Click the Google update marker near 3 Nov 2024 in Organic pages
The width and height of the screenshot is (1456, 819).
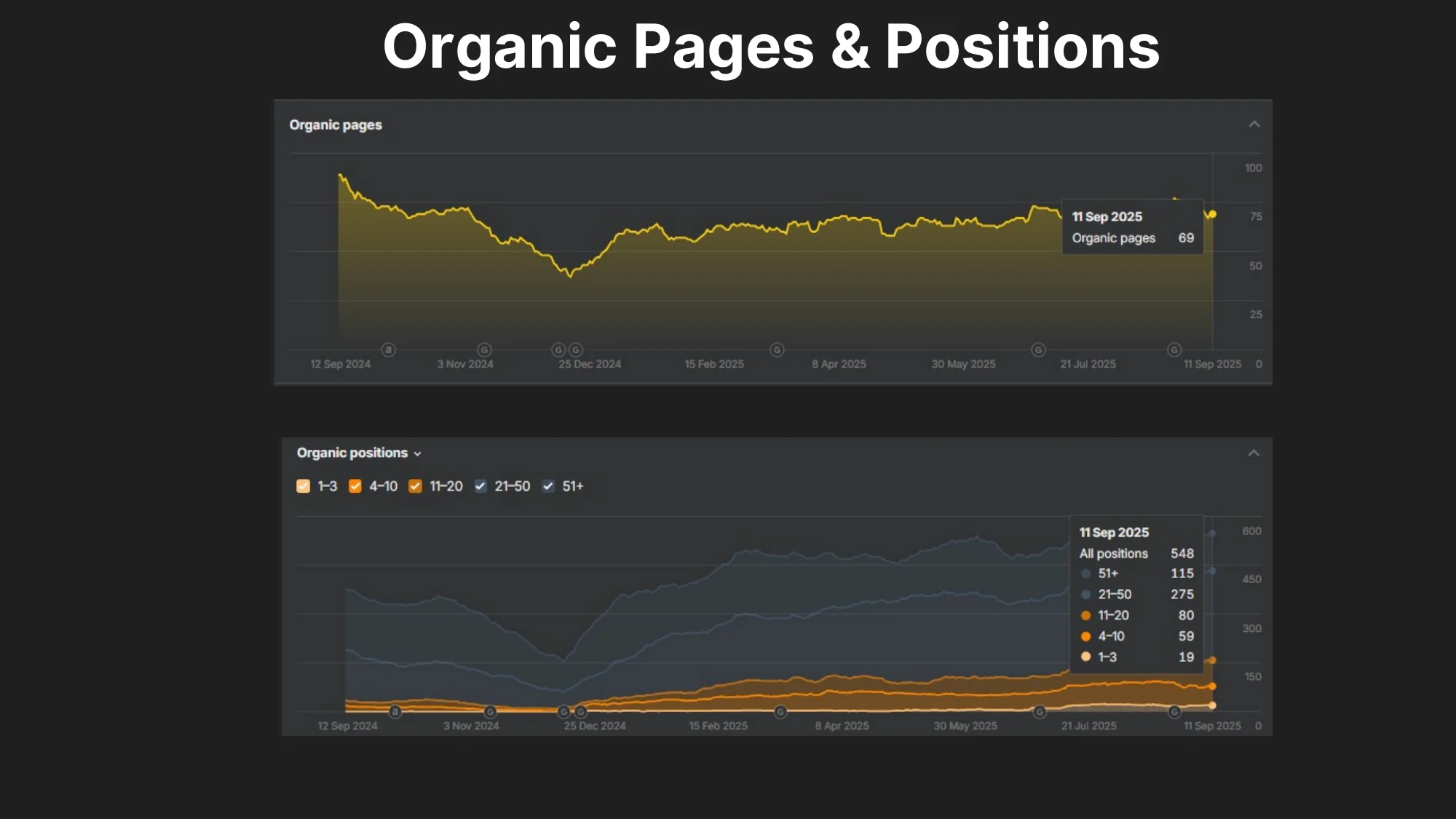[484, 350]
